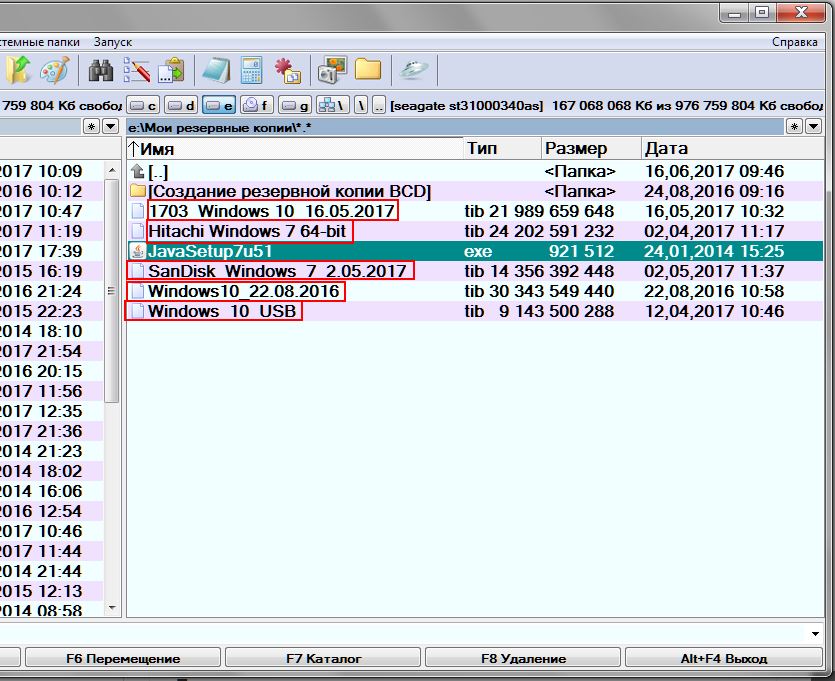Click the file icon of 1703_Windows 10_16.05.2017
The width and height of the screenshot is (835, 681).
pos(137,211)
